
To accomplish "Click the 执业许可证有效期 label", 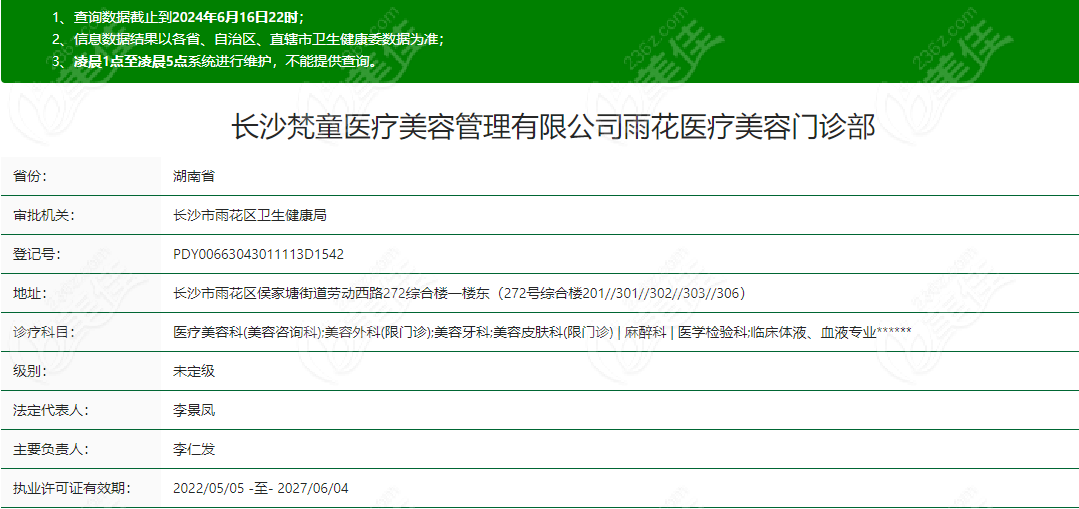I will 72,489.
